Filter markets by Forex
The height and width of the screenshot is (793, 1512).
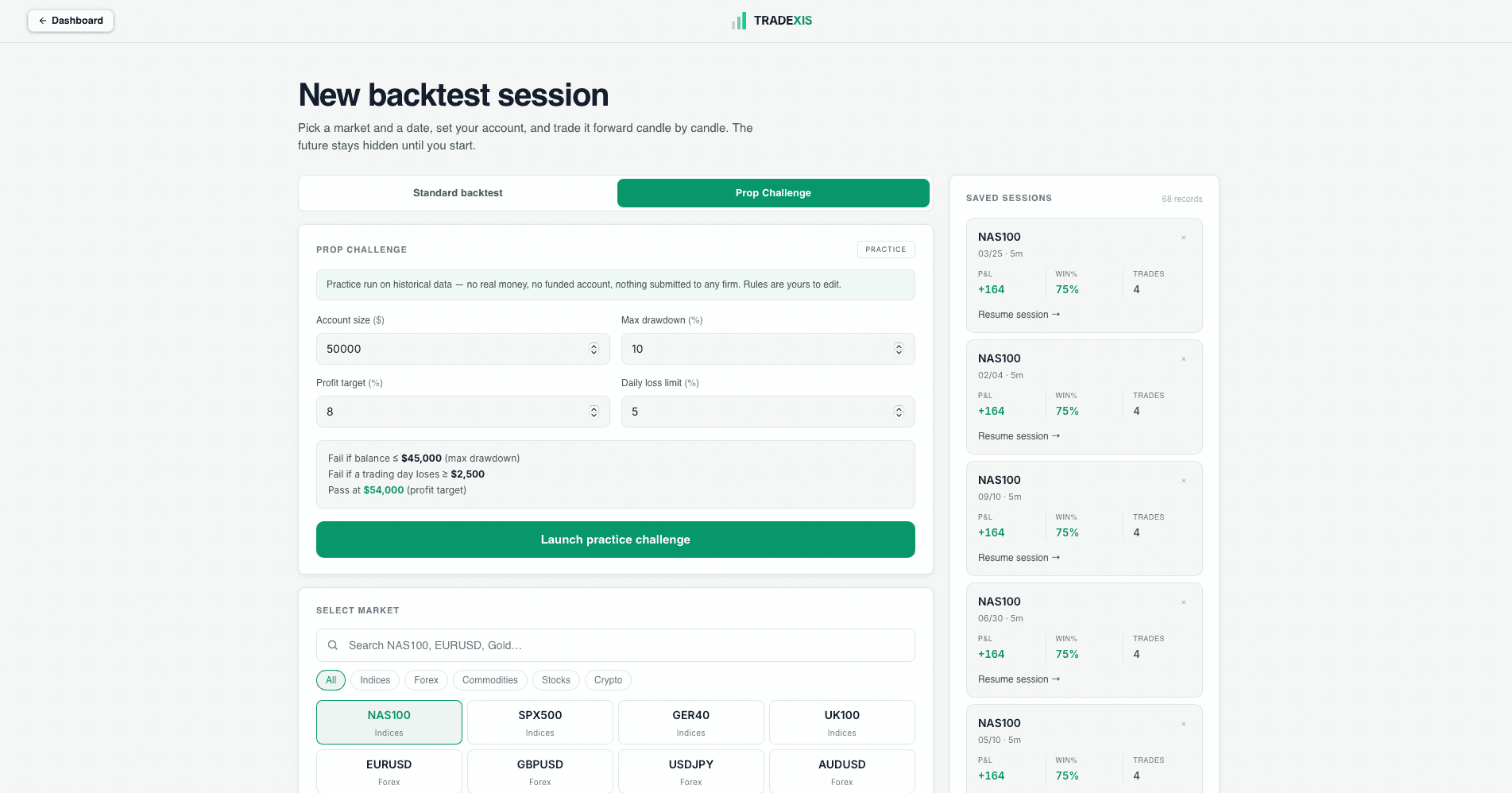tap(426, 680)
